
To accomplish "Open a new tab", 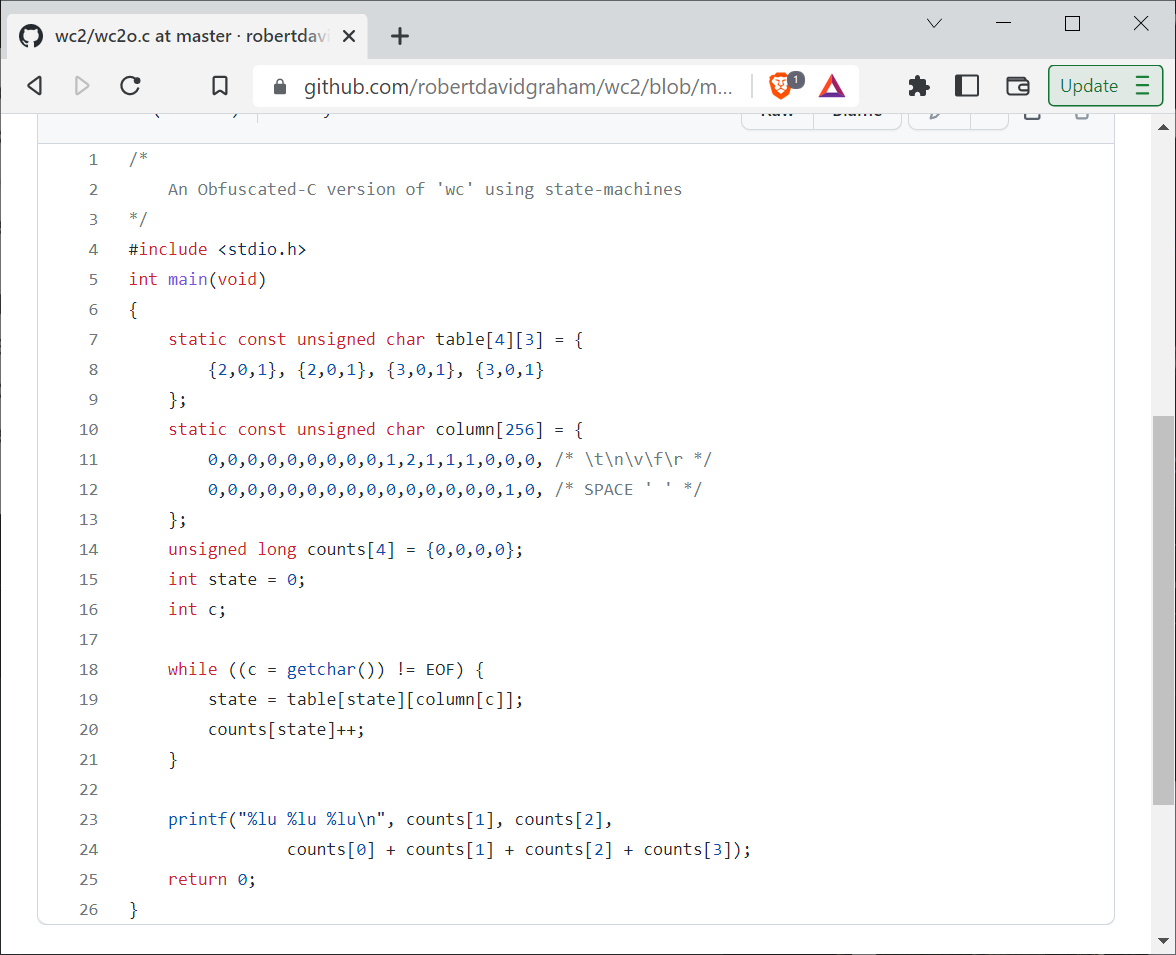I will pos(400,36).
